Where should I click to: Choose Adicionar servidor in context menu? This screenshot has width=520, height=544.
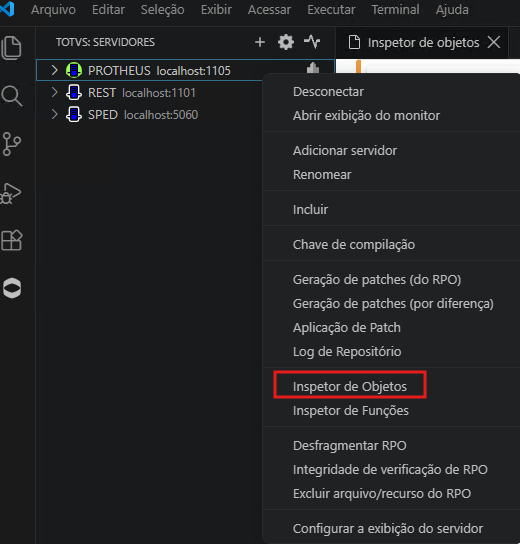[345, 151]
